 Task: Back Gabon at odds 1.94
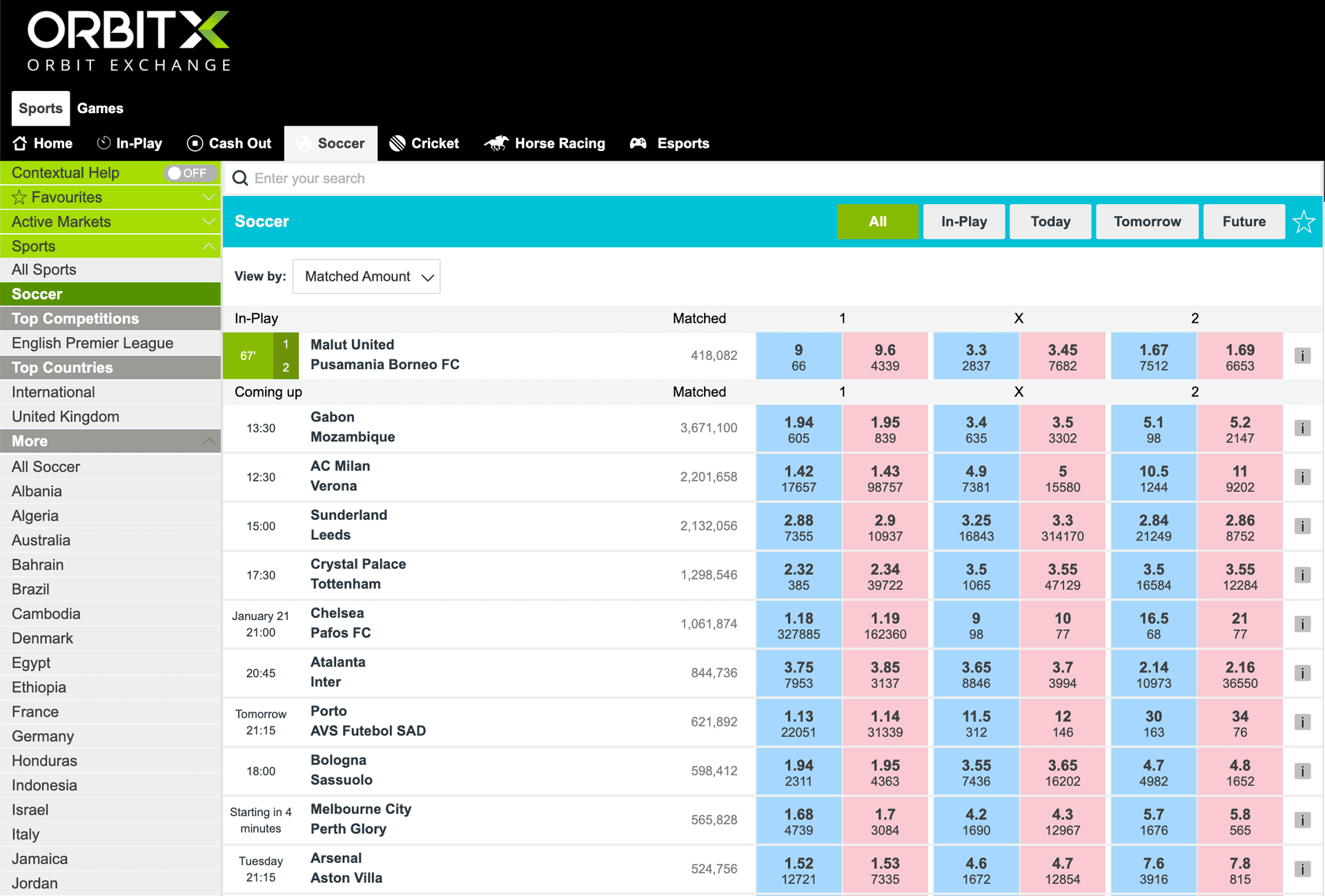(x=798, y=428)
